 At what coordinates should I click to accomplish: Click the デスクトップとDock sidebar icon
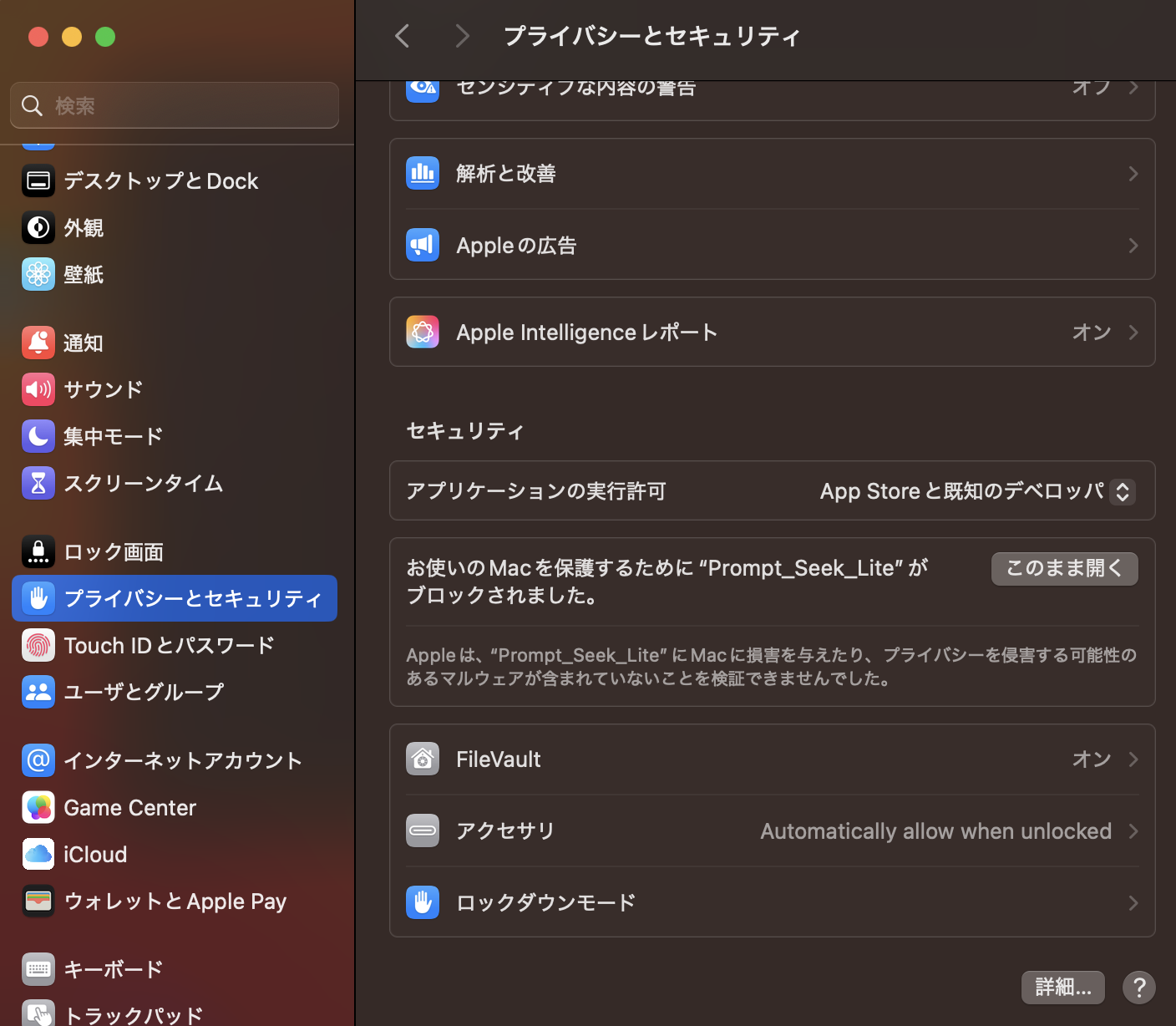click(38, 180)
